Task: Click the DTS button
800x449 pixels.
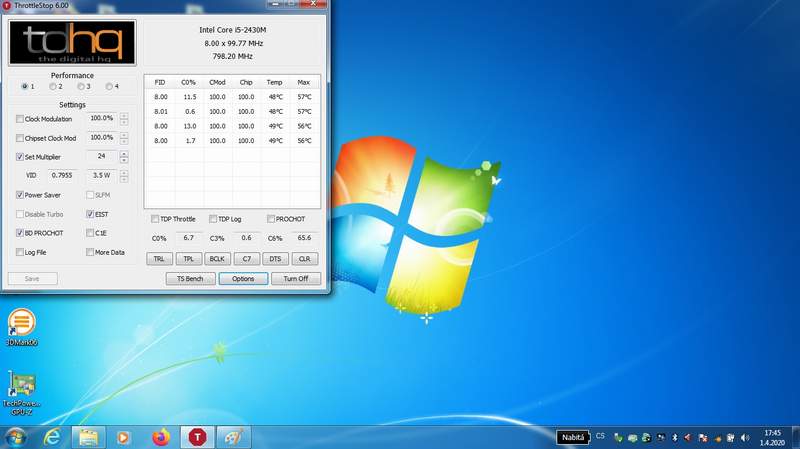Action: tap(276, 259)
